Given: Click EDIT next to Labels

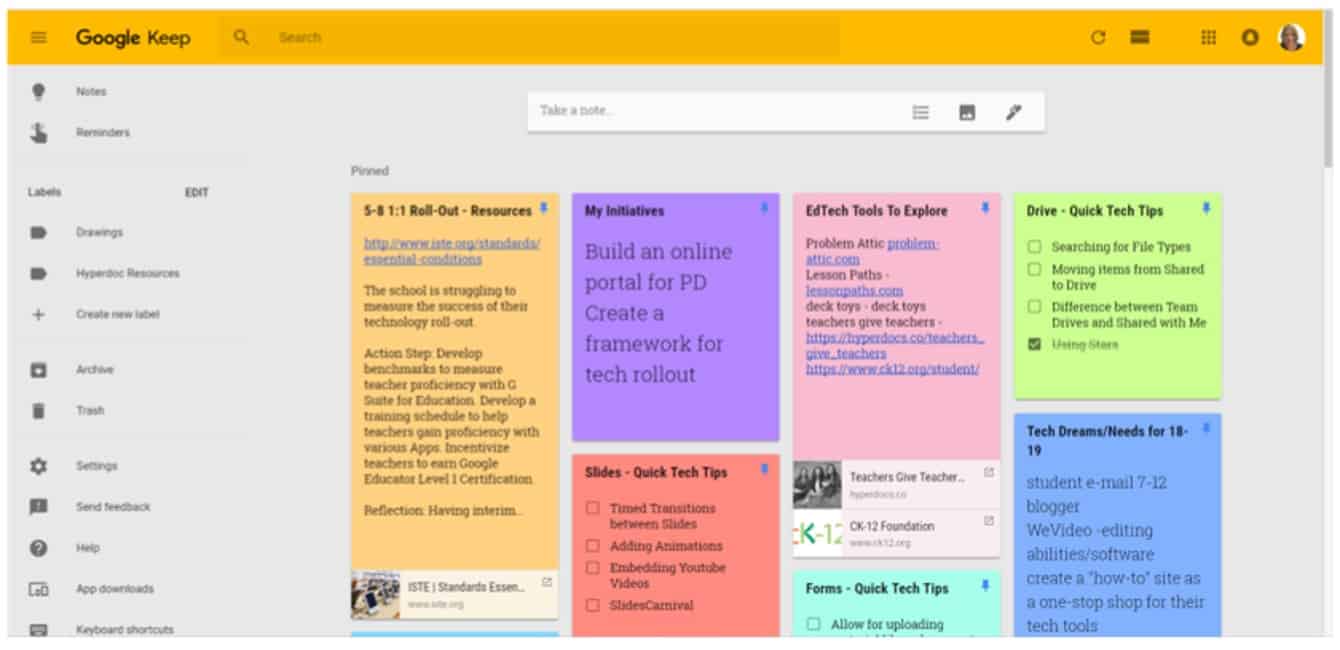Looking at the screenshot, I should pos(197,193).
